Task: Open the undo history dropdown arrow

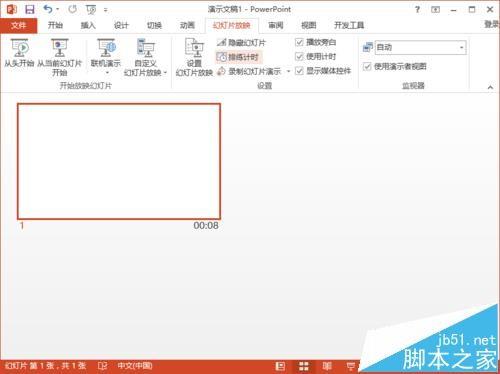Action: point(58,9)
